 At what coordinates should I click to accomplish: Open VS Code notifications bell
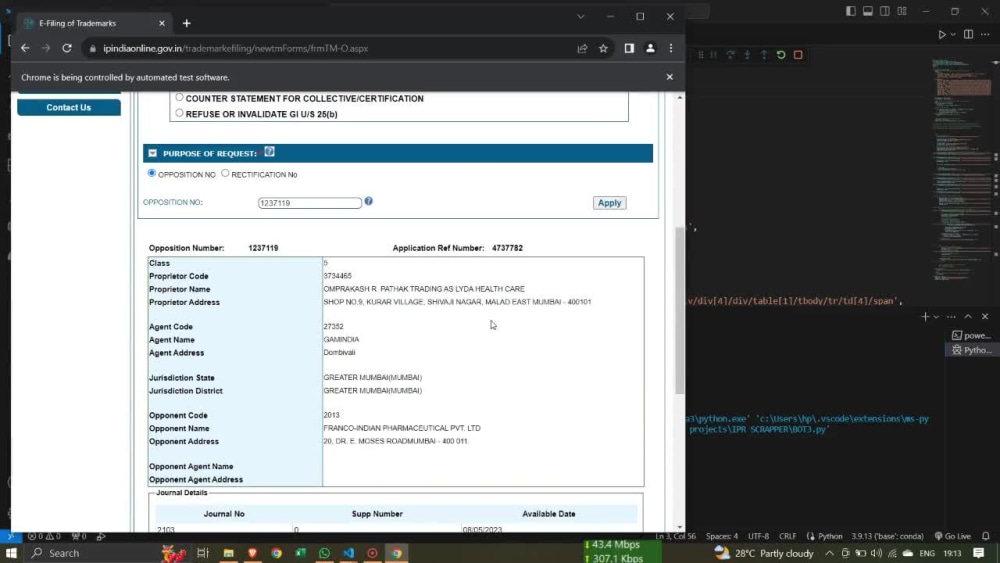tap(986, 536)
